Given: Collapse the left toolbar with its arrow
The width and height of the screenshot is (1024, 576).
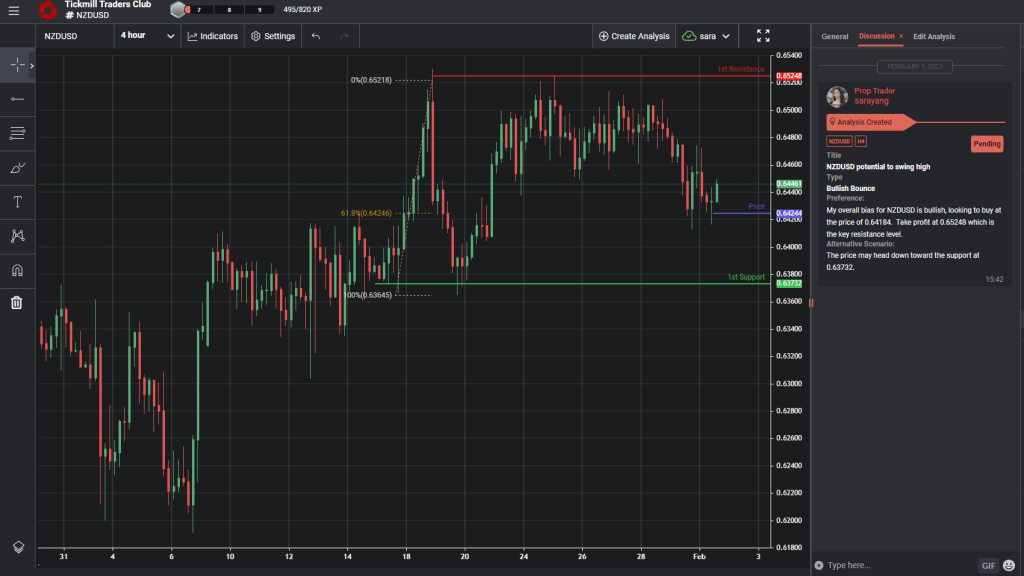Looking at the screenshot, I should 33,64.
